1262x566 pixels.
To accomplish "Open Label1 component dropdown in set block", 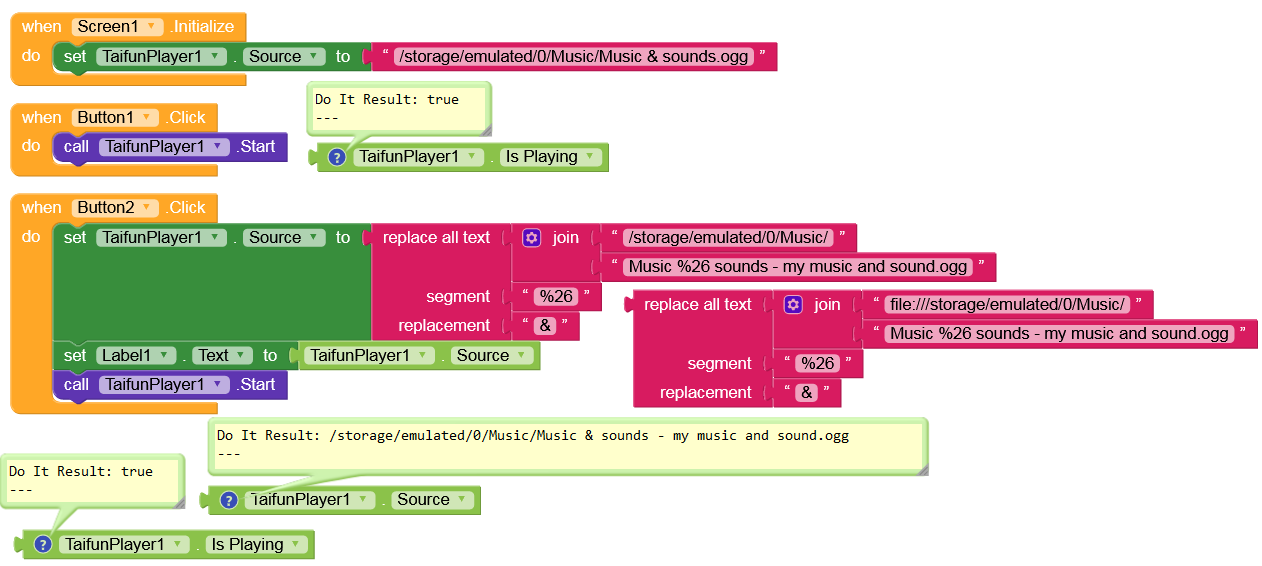I will tap(136, 356).
